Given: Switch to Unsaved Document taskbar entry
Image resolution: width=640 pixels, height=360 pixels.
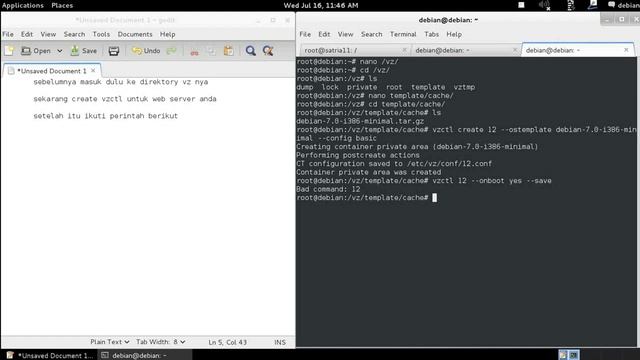Looking at the screenshot, I should coord(50,356).
